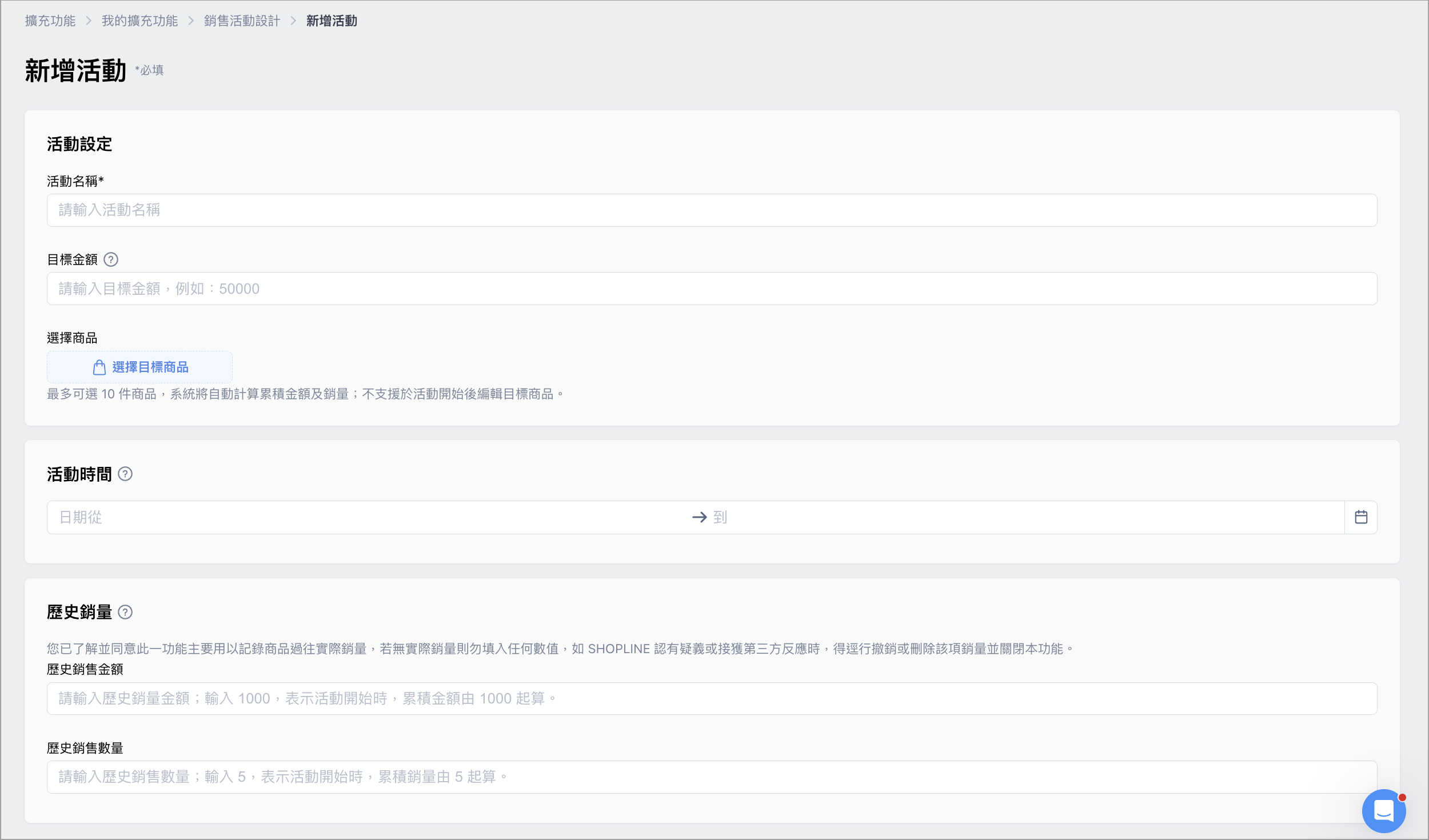Navigate to 銷售活動設計 breadcrumb
Image resolution: width=1429 pixels, height=840 pixels.
point(242,21)
